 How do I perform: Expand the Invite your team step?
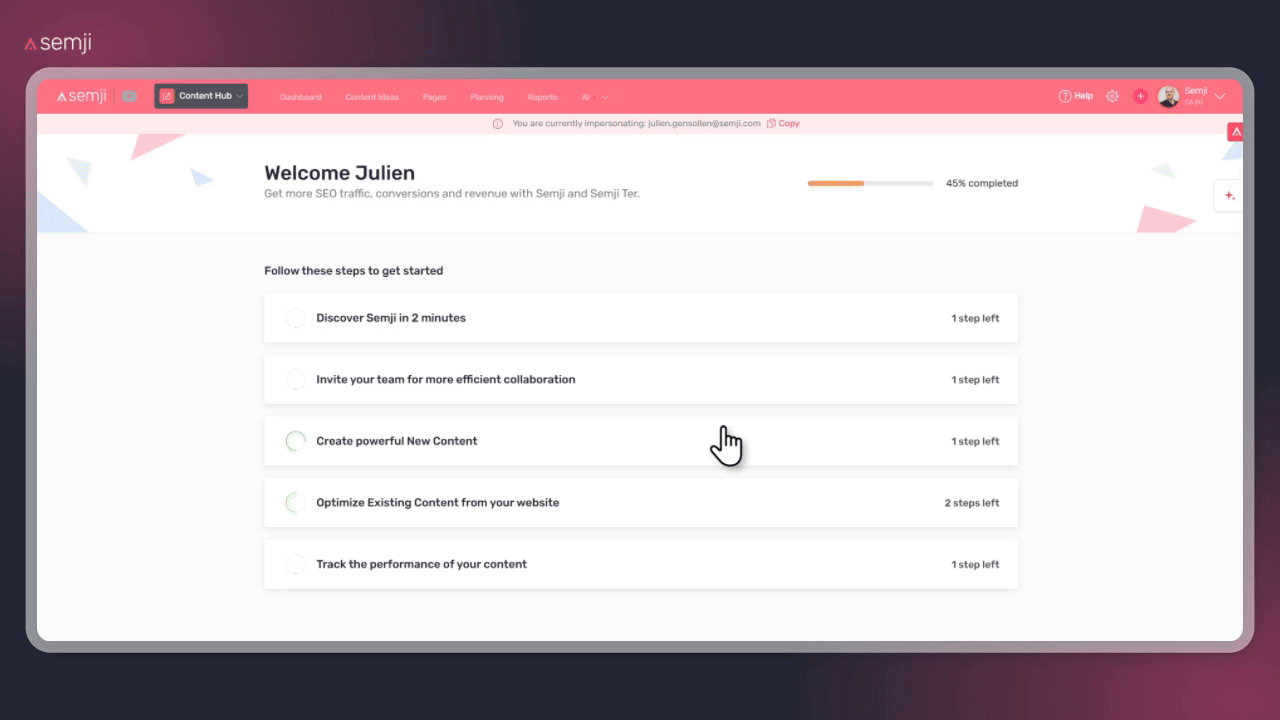[x=641, y=380]
